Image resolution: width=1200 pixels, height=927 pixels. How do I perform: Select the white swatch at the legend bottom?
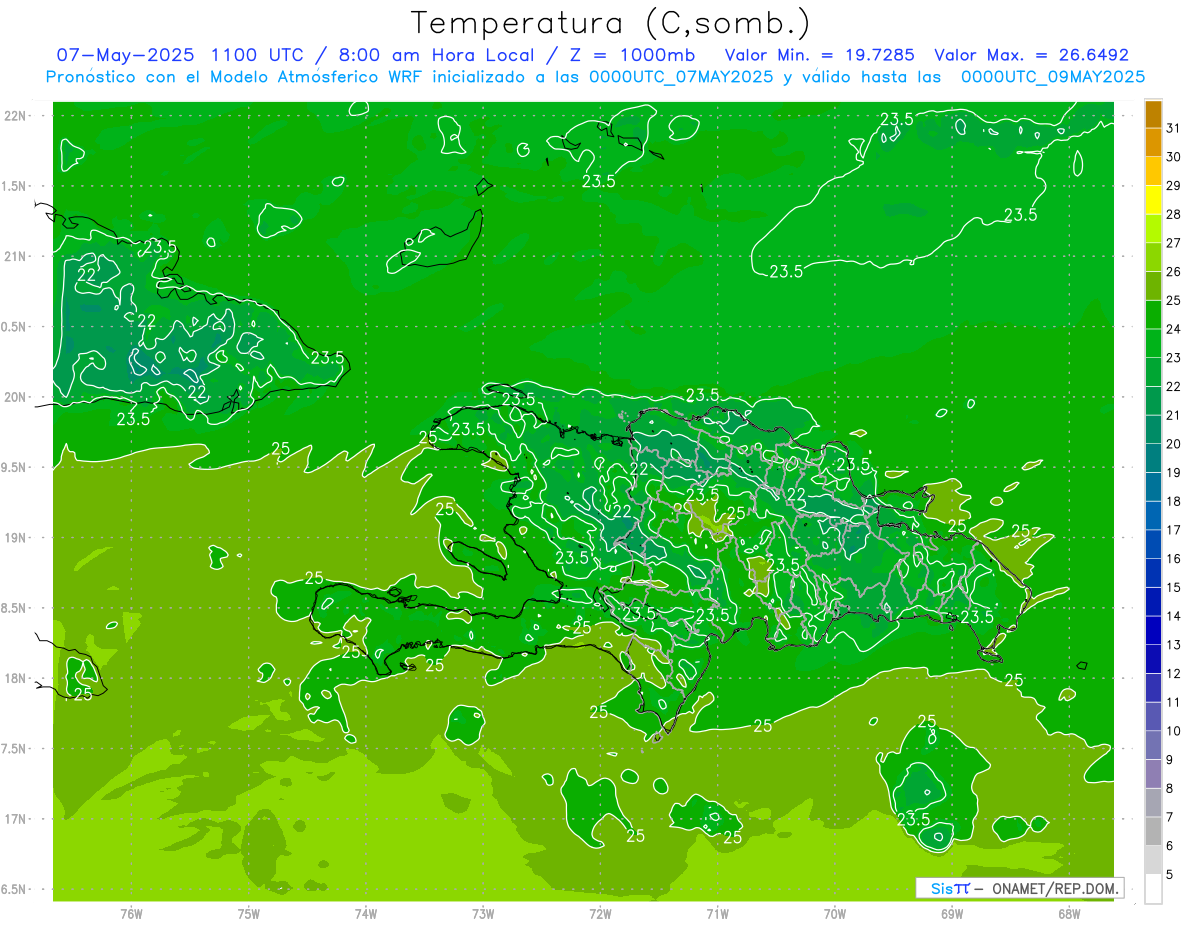coord(1153,888)
